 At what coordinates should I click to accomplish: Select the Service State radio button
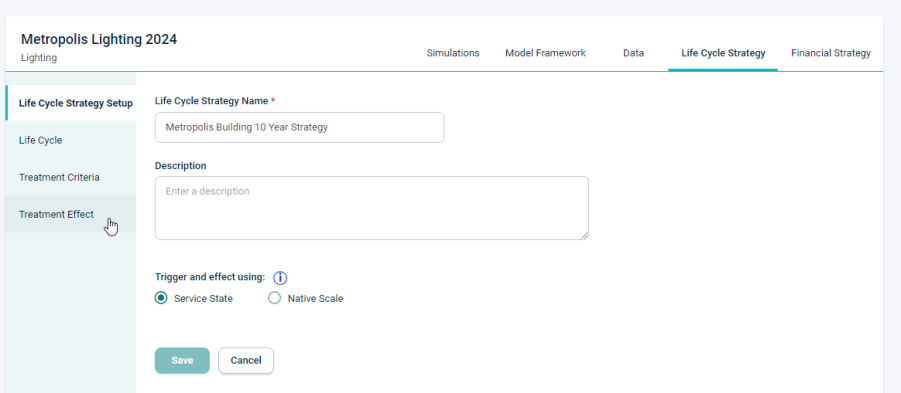tap(161, 298)
